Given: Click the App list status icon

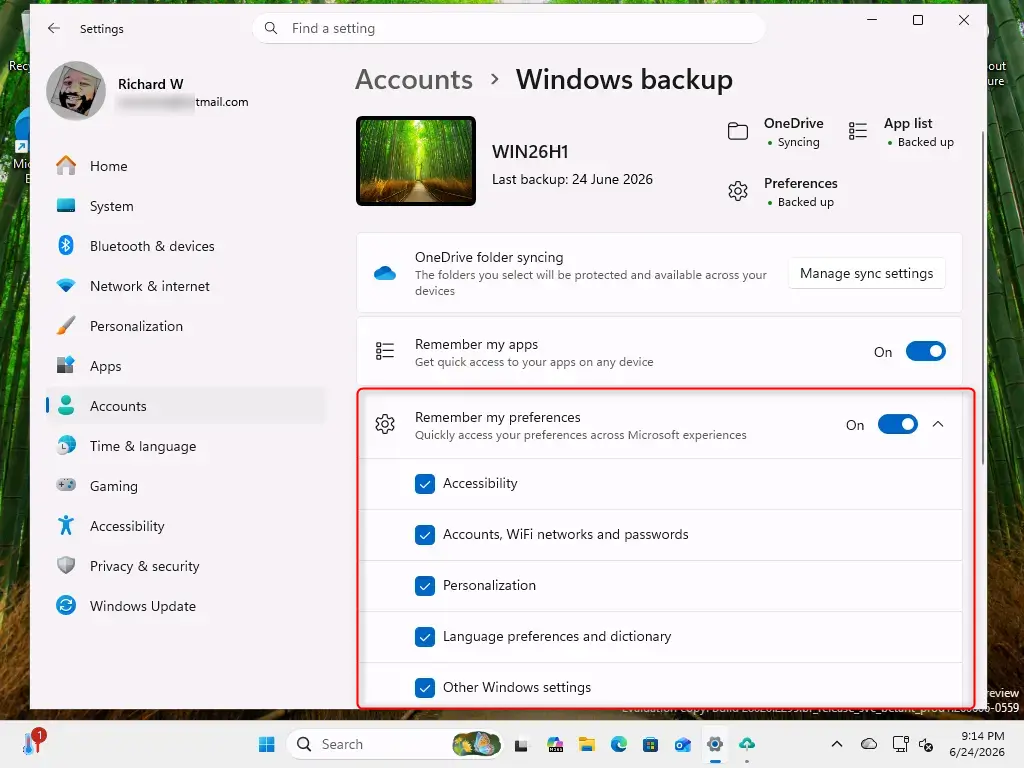Looking at the screenshot, I should pos(857,131).
